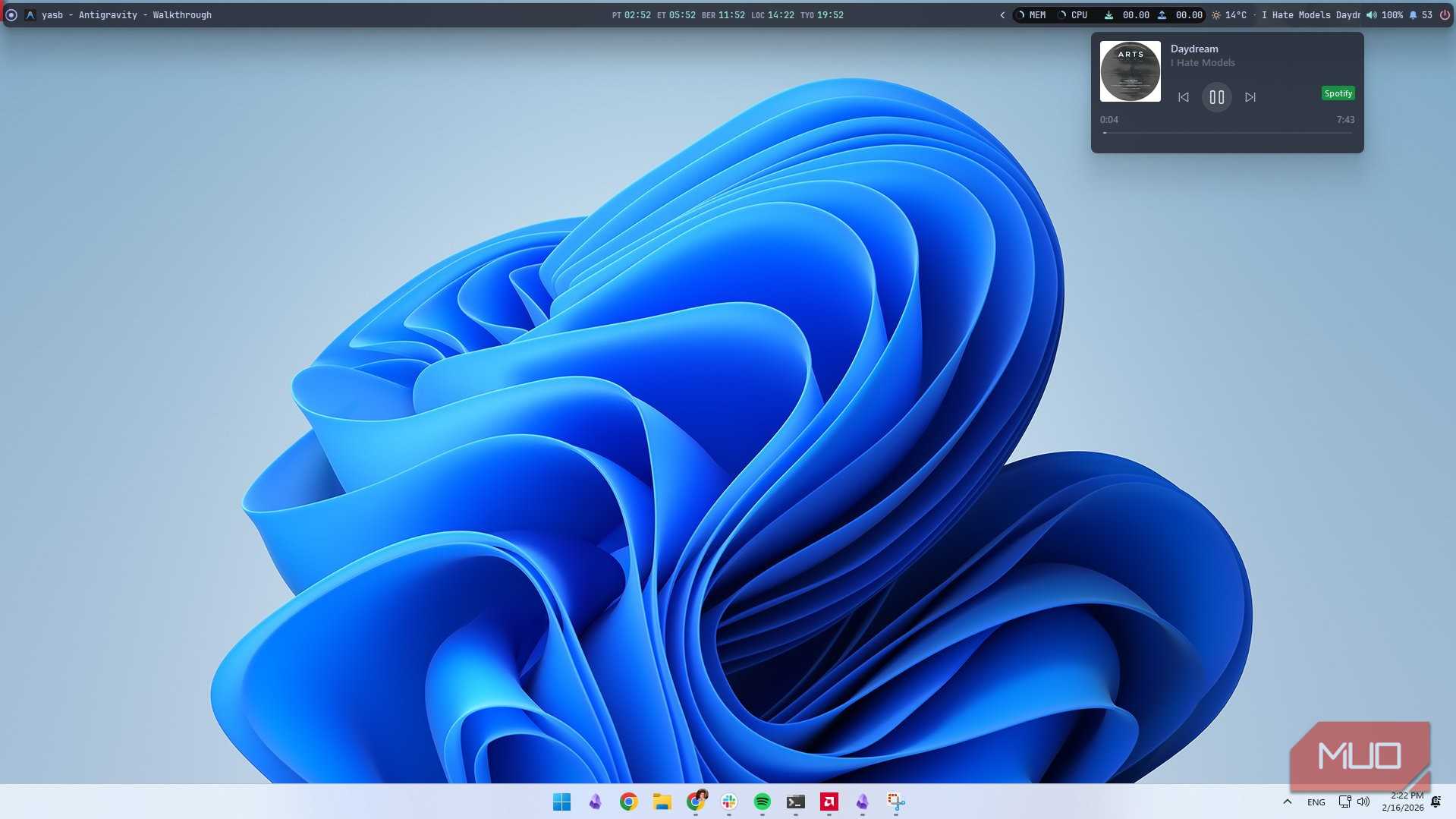
Task: Click the power icon in yasb bar
Action: point(1445,15)
